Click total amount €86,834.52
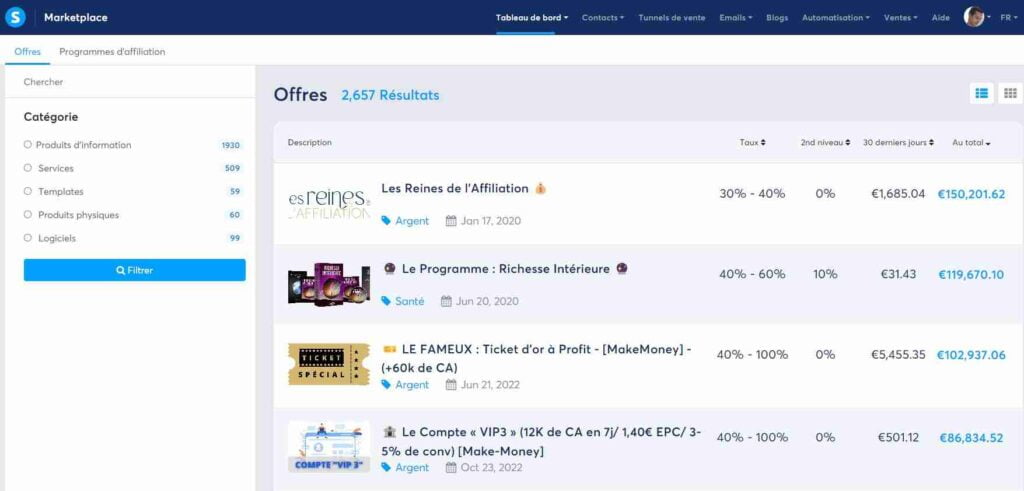The image size is (1024, 491). pos(971,437)
